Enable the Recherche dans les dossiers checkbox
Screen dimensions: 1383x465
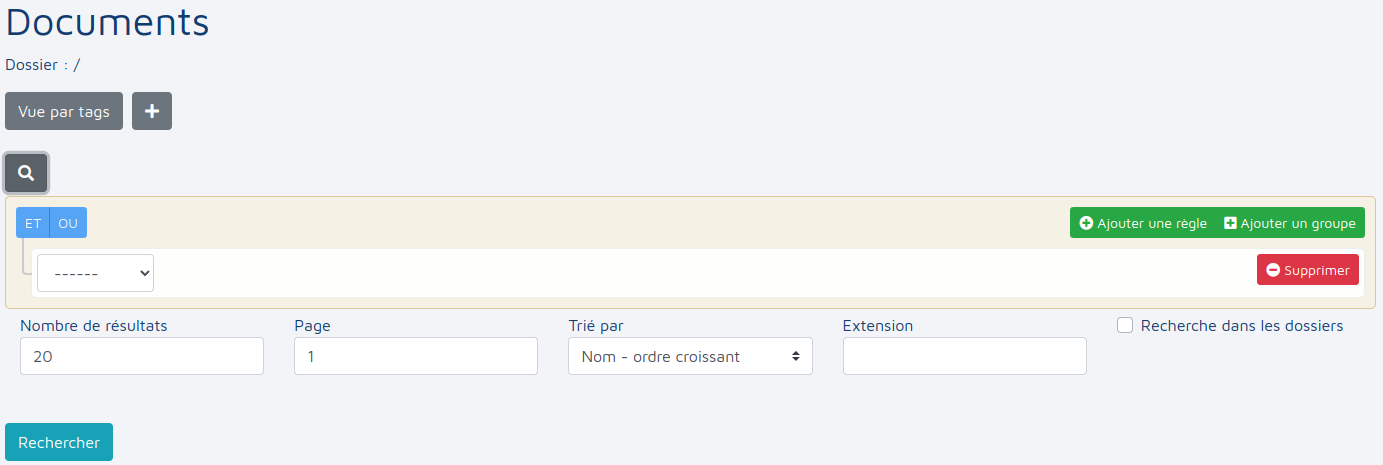click(1125, 325)
